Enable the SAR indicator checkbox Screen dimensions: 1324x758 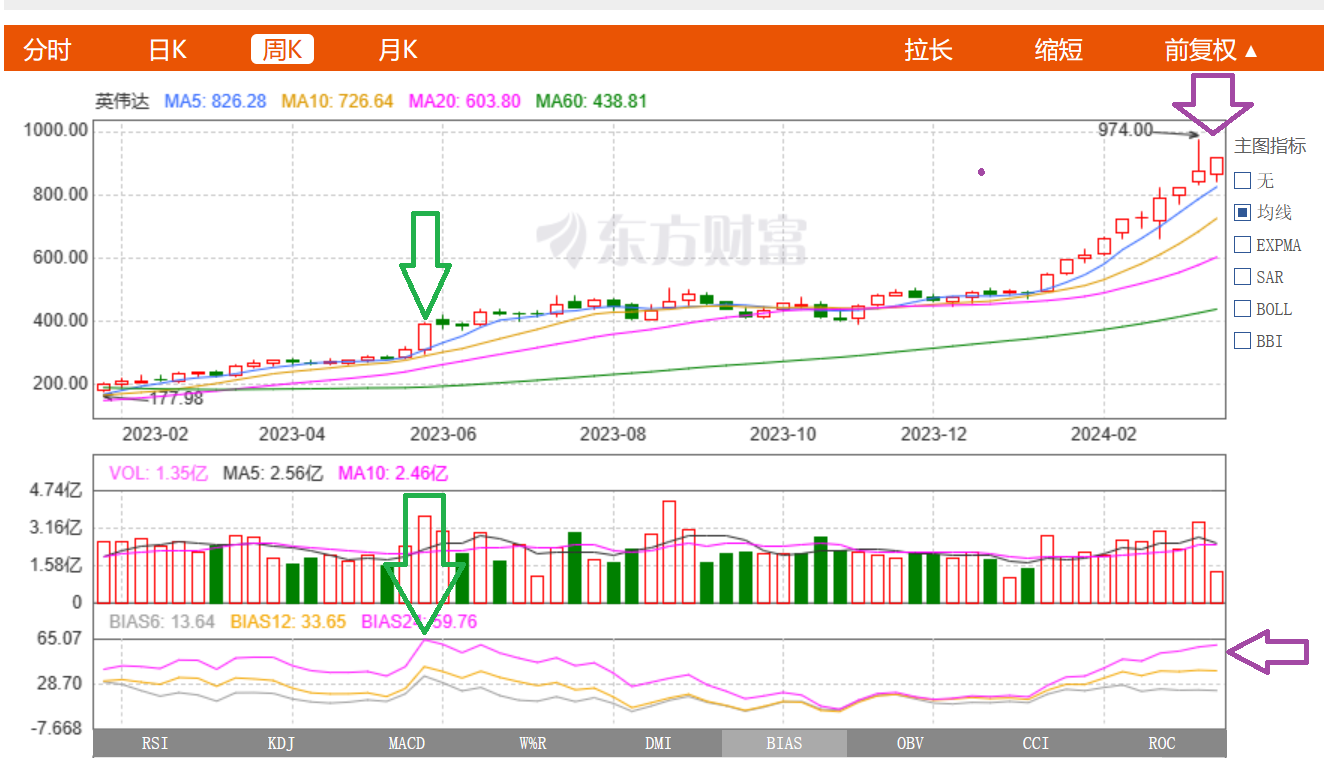point(1242,276)
